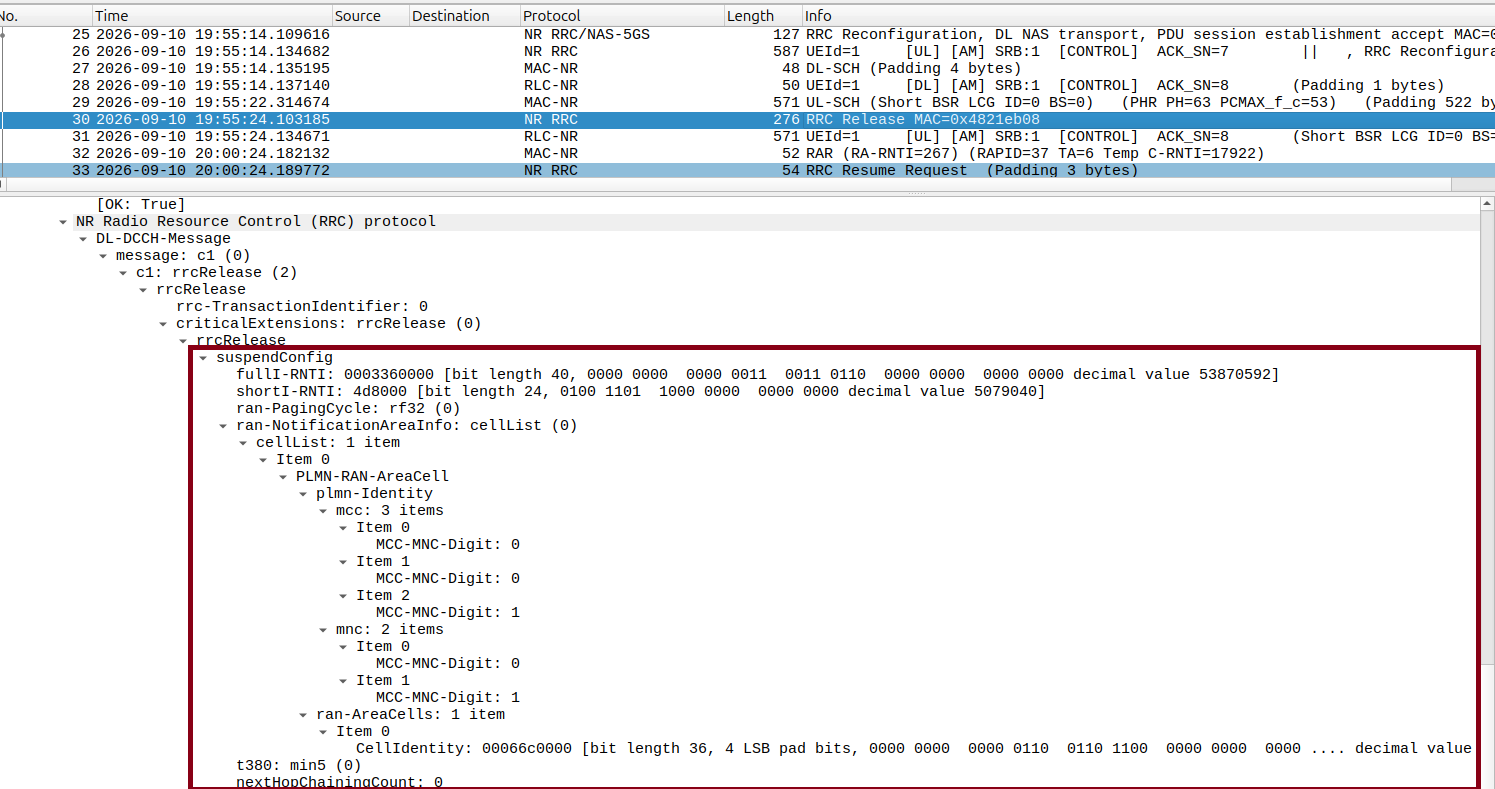Collapse the DL-DCCH-Message node
Image resolution: width=1495 pixels, height=789 pixels.
(x=84, y=239)
